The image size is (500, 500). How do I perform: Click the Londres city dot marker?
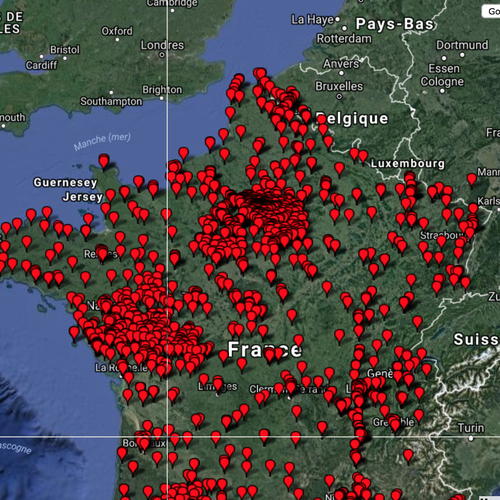click(x=162, y=55)
